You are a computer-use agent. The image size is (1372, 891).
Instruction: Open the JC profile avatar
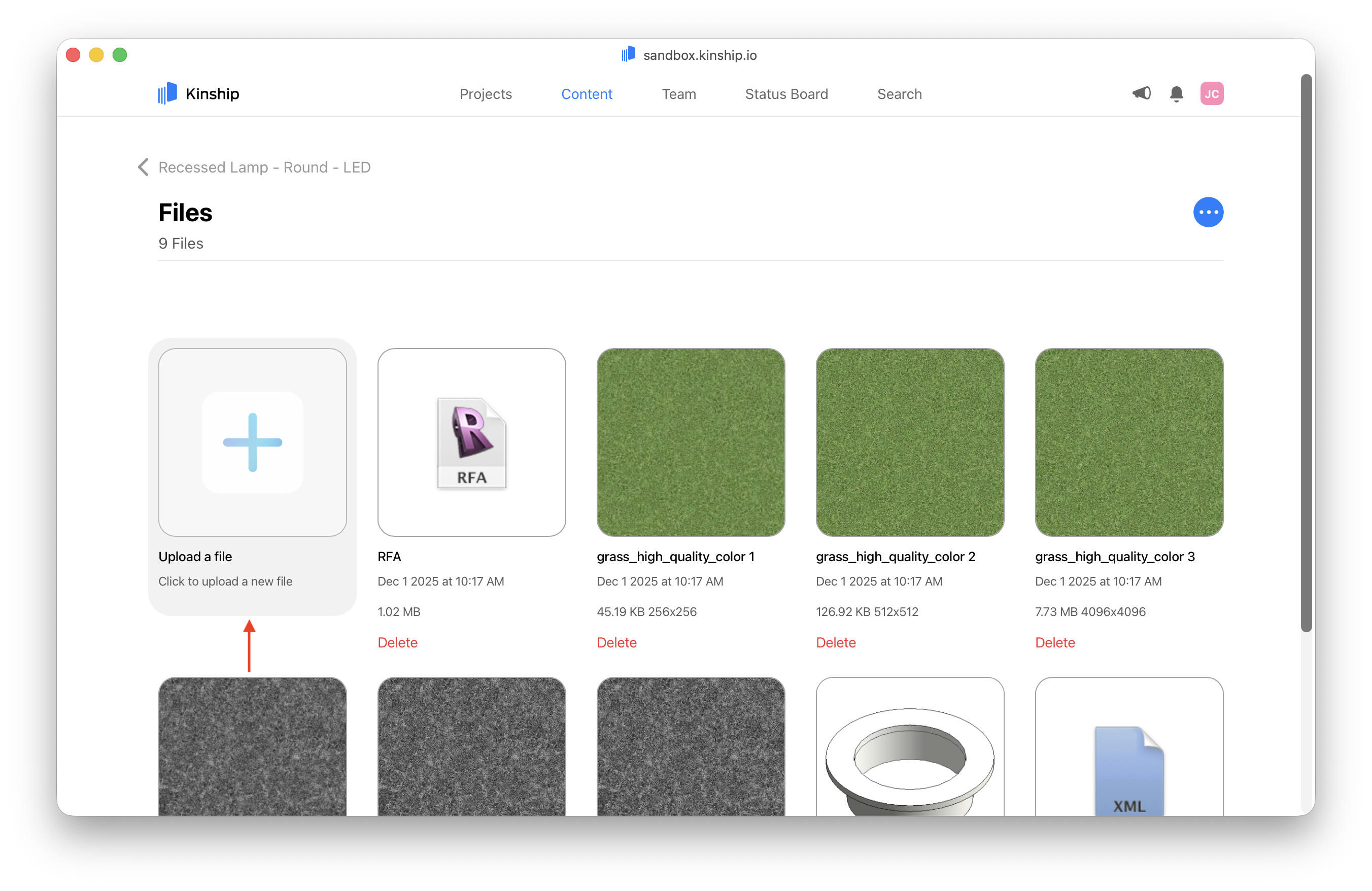click(x=1212, y=93)
